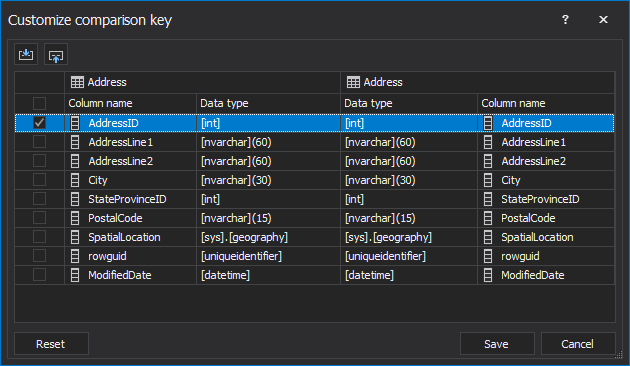Check the rowguid checkbox
The height and width of the screenshot is (366, 630).
click(39, 256)
